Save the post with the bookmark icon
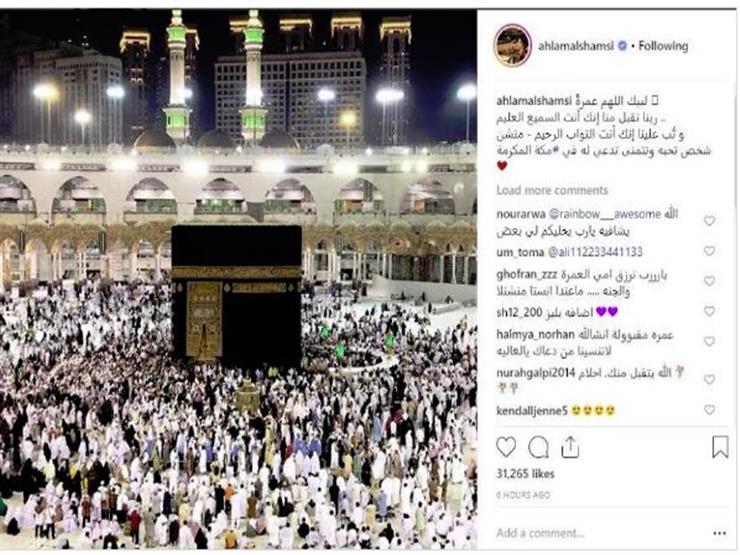 click(720, 447)
